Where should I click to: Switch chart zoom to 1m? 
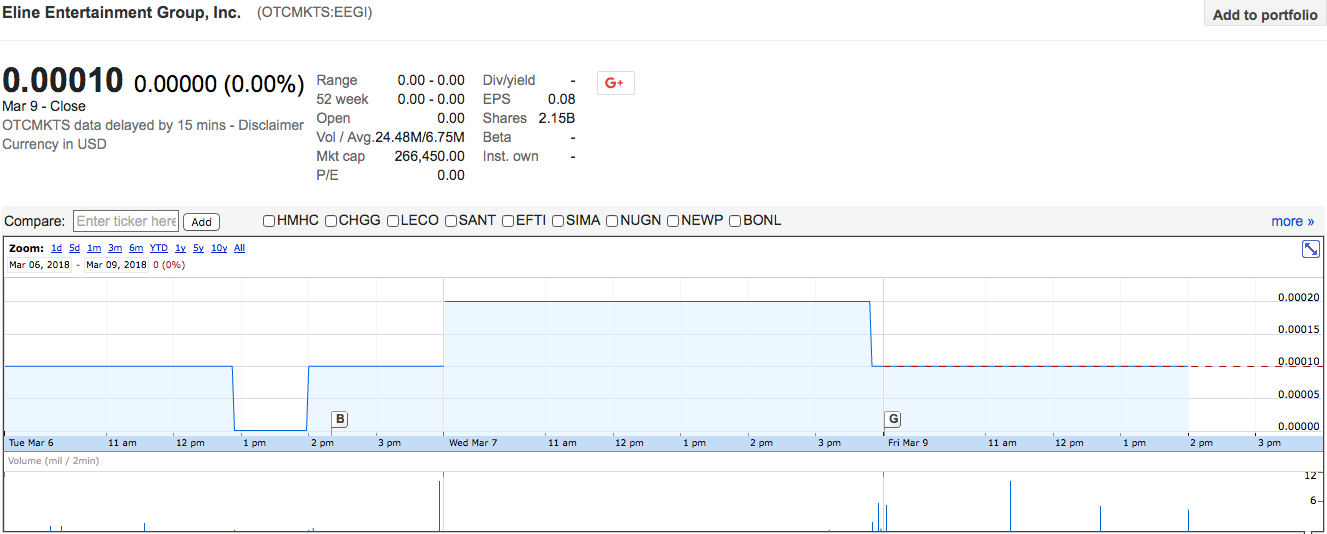94,248
